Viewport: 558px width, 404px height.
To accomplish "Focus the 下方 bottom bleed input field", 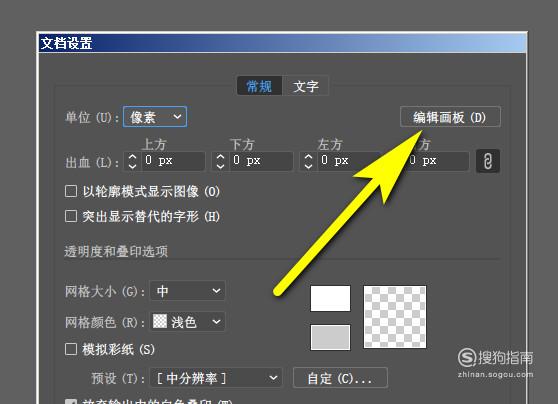I will (261, 161).
